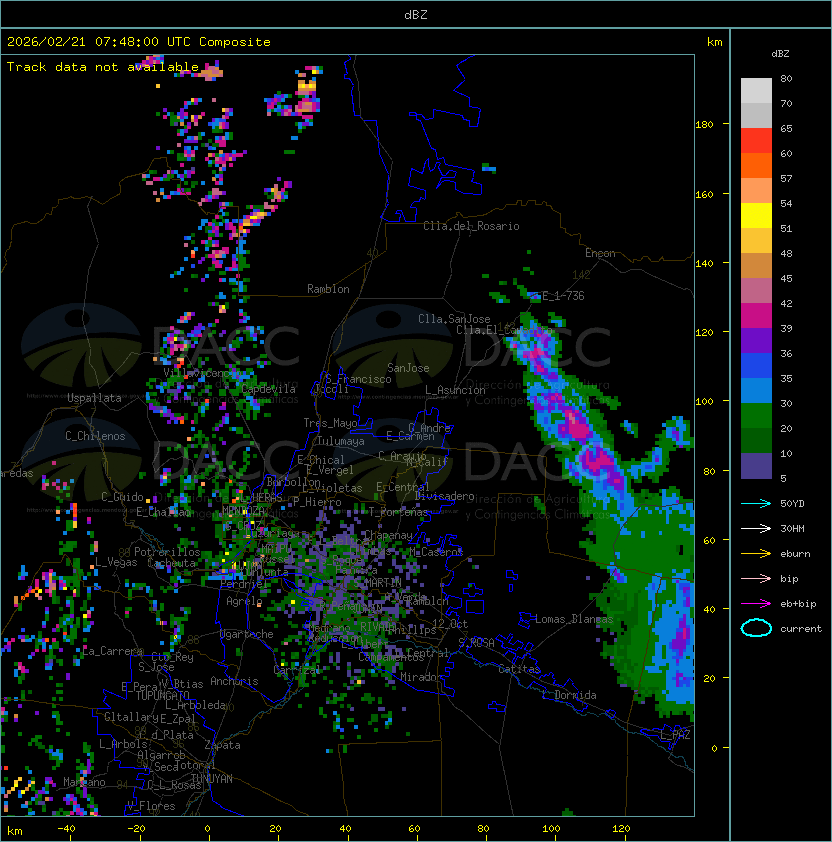832x842 pixels.
Task: Click the '180' tick on vertical km axis
Action: tap(704, 125)
